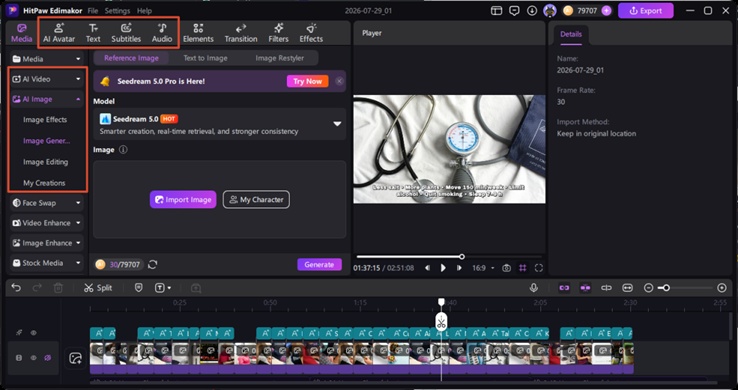Switch to the Image Restyler tab
Image resolution: width=738 pixels, height=390 pixels.
pos(280,58)
